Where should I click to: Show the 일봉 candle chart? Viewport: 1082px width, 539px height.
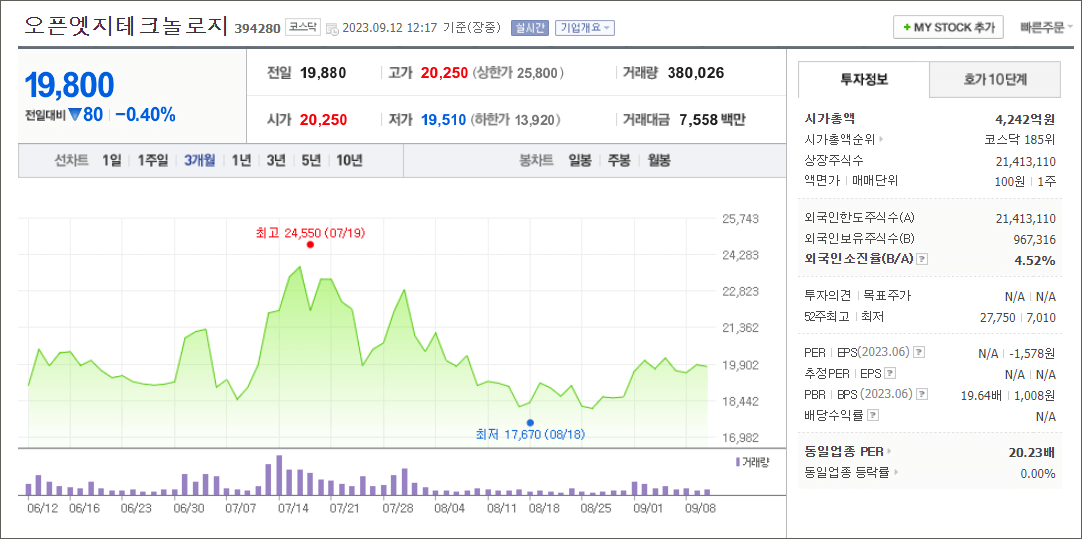point(580,161)
